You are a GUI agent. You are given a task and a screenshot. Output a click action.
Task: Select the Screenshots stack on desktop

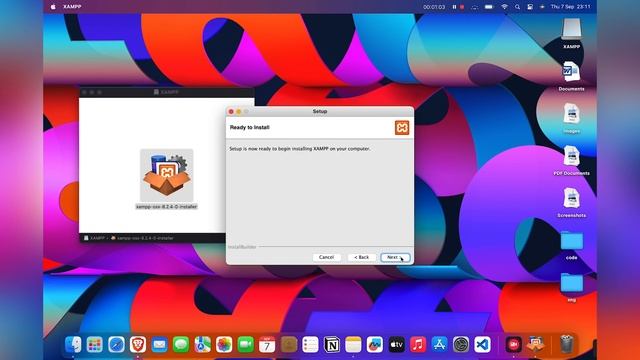pos(571,198)
